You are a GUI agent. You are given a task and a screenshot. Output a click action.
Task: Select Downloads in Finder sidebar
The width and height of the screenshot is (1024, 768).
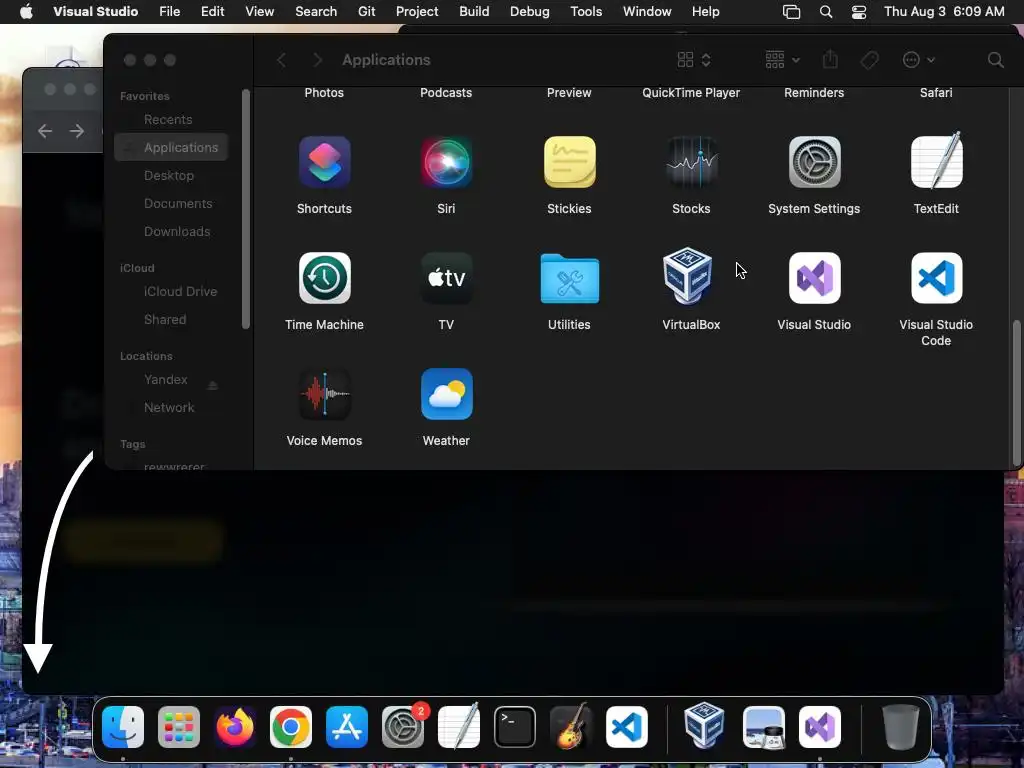click(171, 232)
